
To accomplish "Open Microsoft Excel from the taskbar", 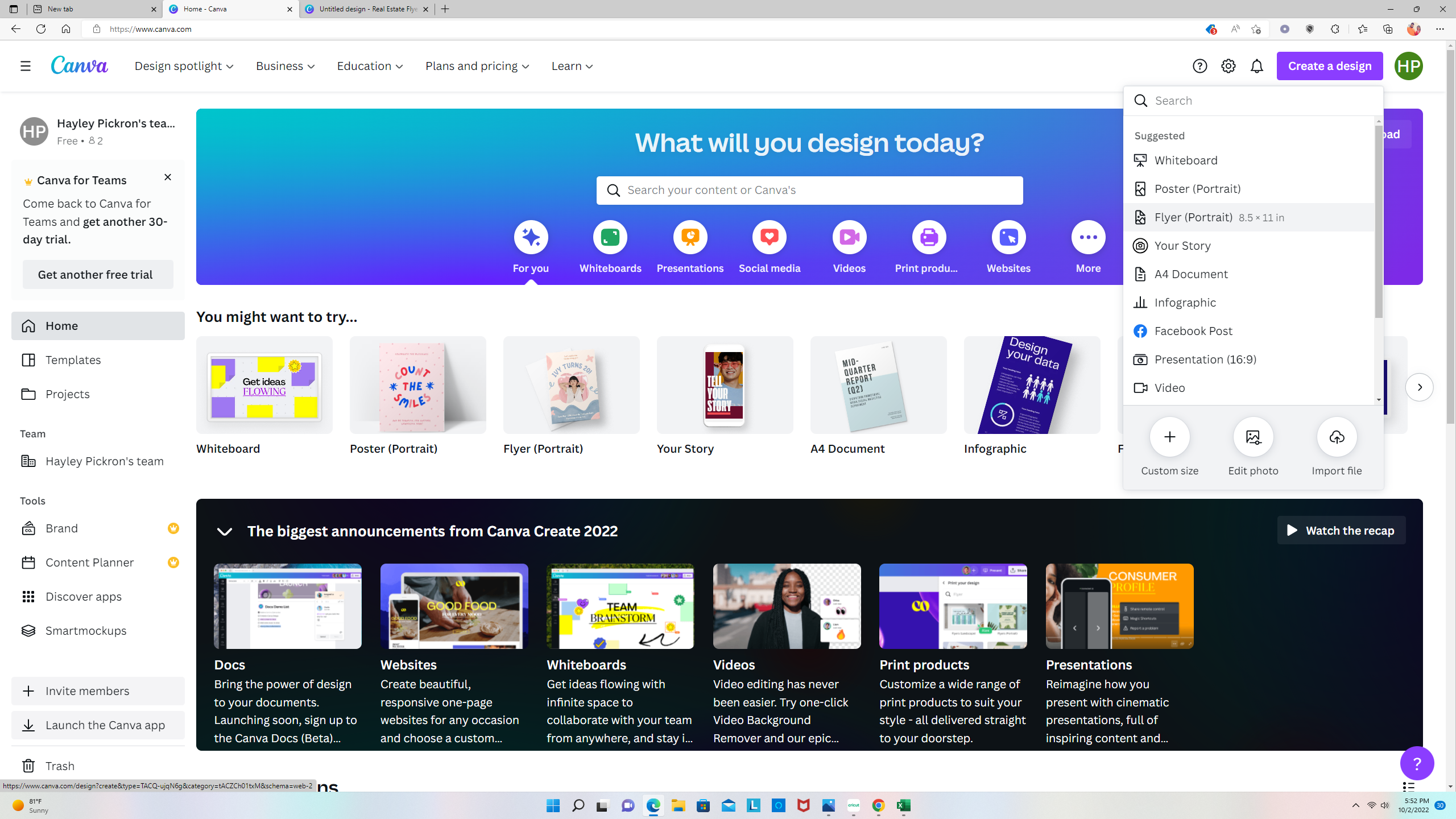I will (903, 805).
